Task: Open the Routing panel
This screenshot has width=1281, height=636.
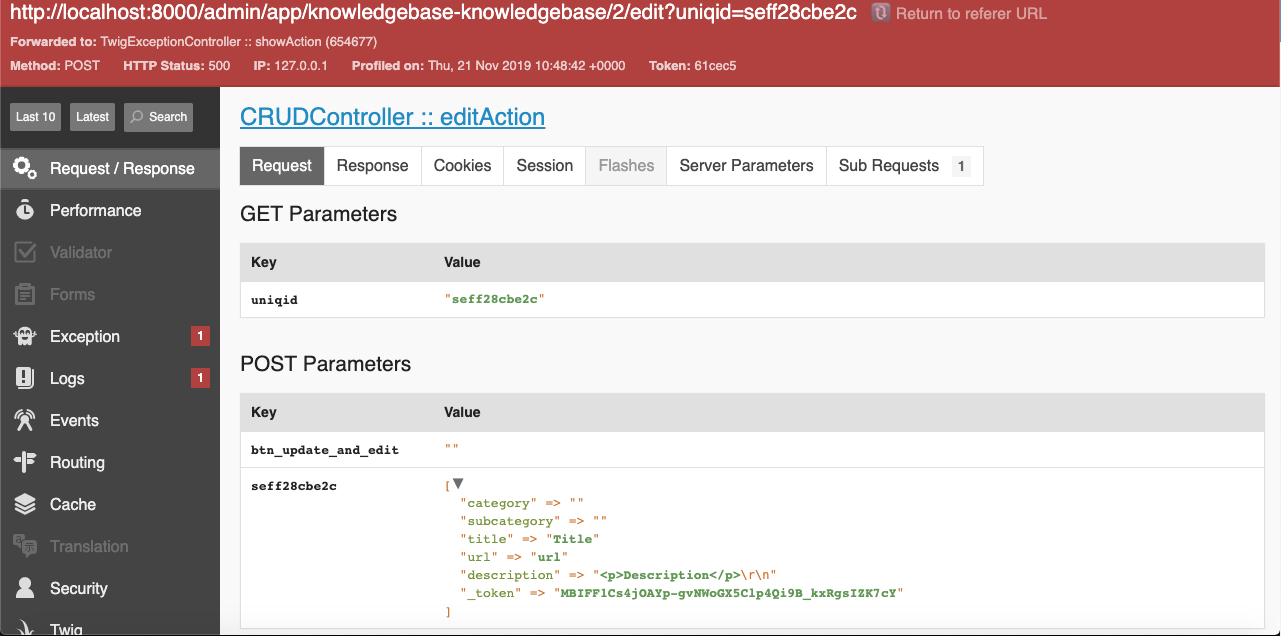Action: (110, 462)
